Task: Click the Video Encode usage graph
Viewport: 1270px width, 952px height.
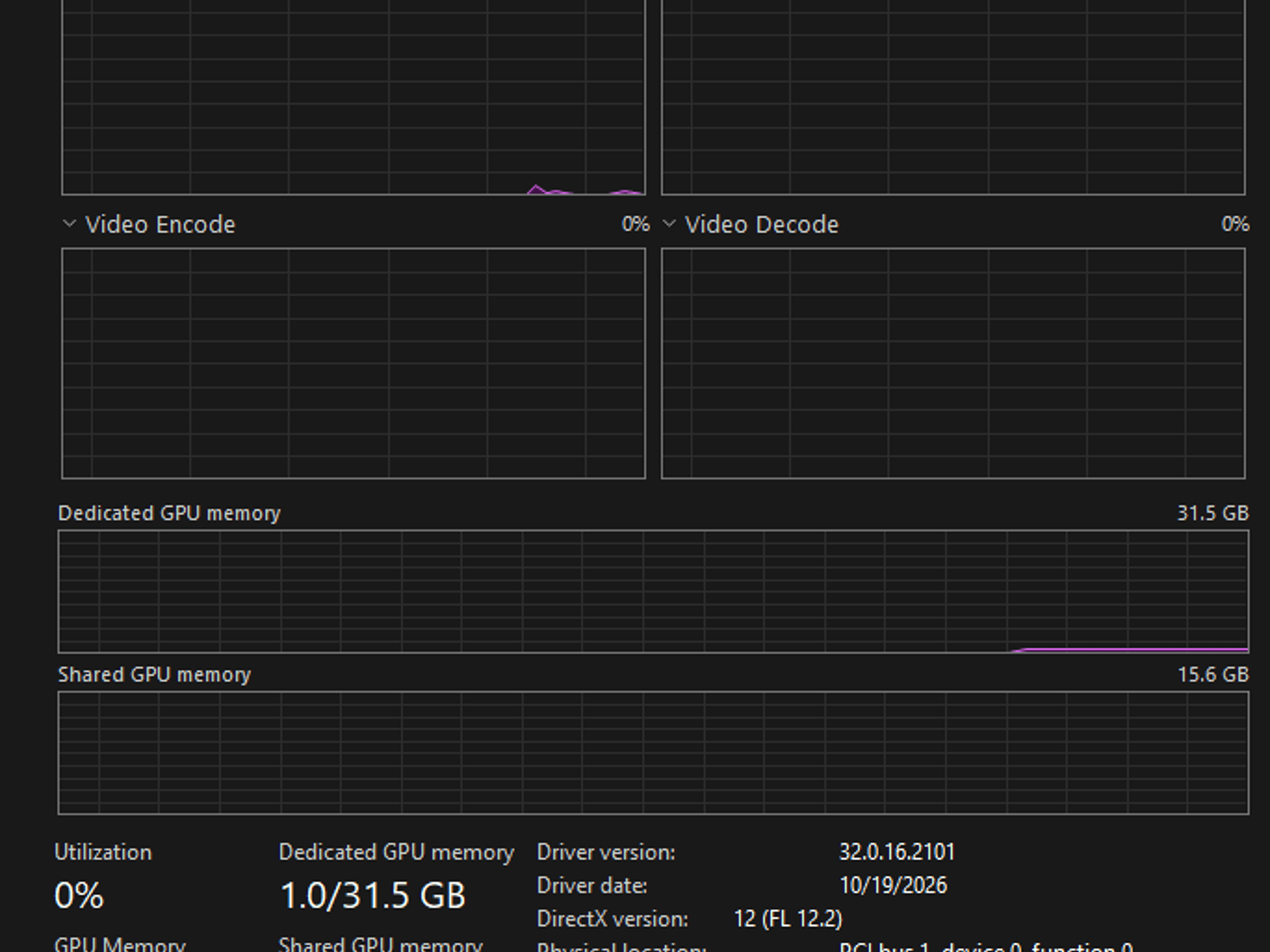Action: coord(353,363)
